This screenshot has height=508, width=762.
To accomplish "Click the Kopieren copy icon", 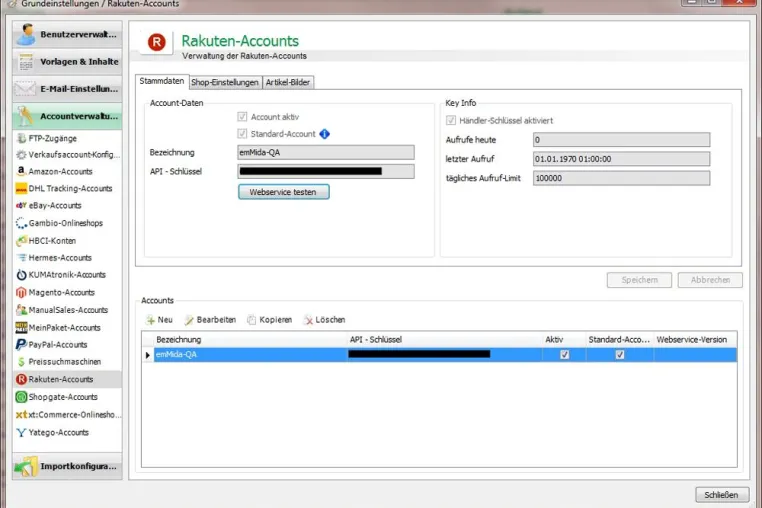I will [x=251, y=320].
